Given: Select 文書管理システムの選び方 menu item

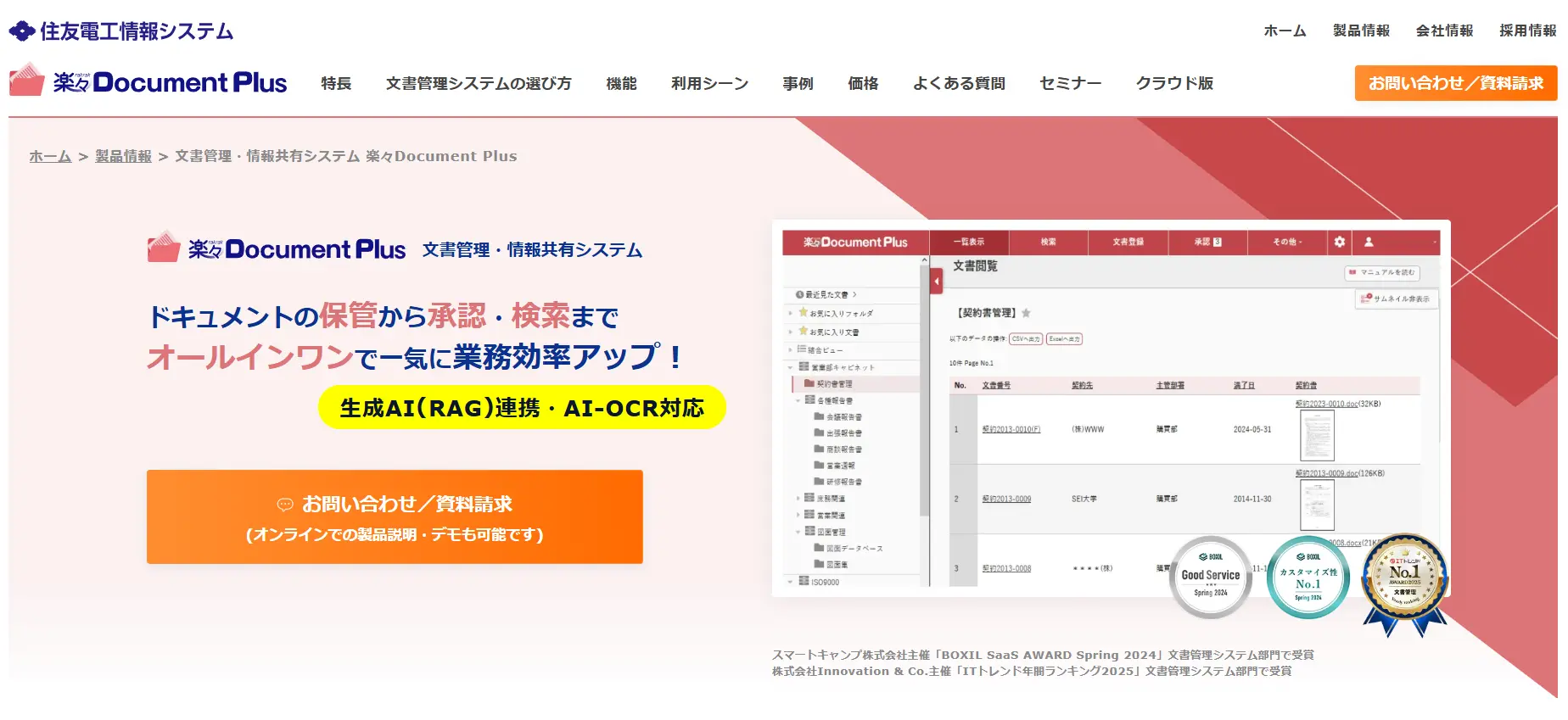Looking at the screenshot, I should (x=479, y=83).
